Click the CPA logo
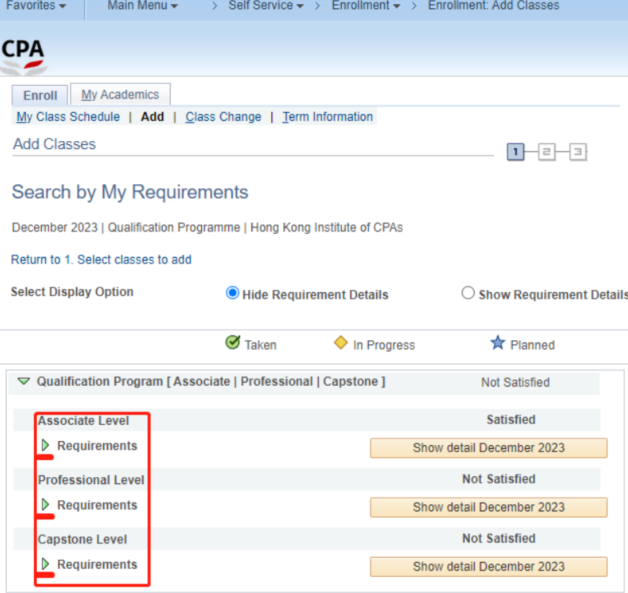The height and width of the screenshot is (593, 628). pos(23,57)
